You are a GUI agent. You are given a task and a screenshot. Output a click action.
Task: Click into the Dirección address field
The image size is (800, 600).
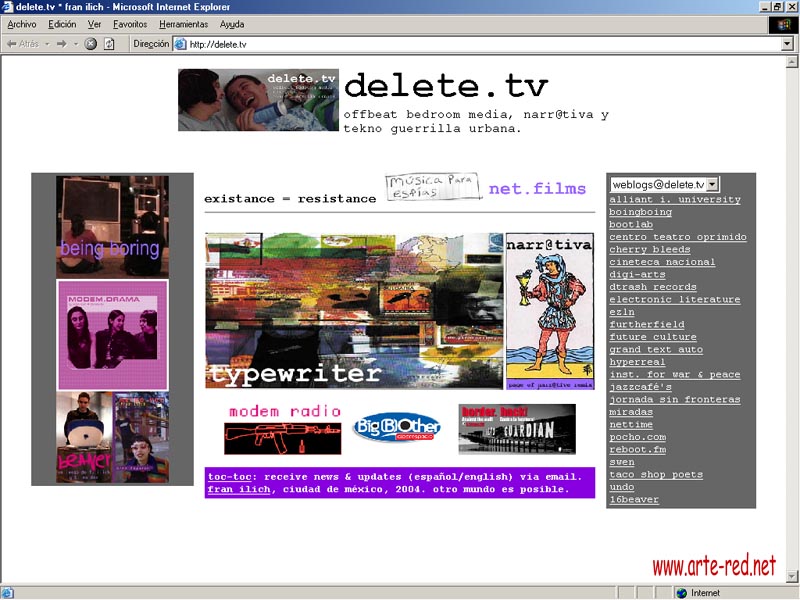(x=480, y=44)
